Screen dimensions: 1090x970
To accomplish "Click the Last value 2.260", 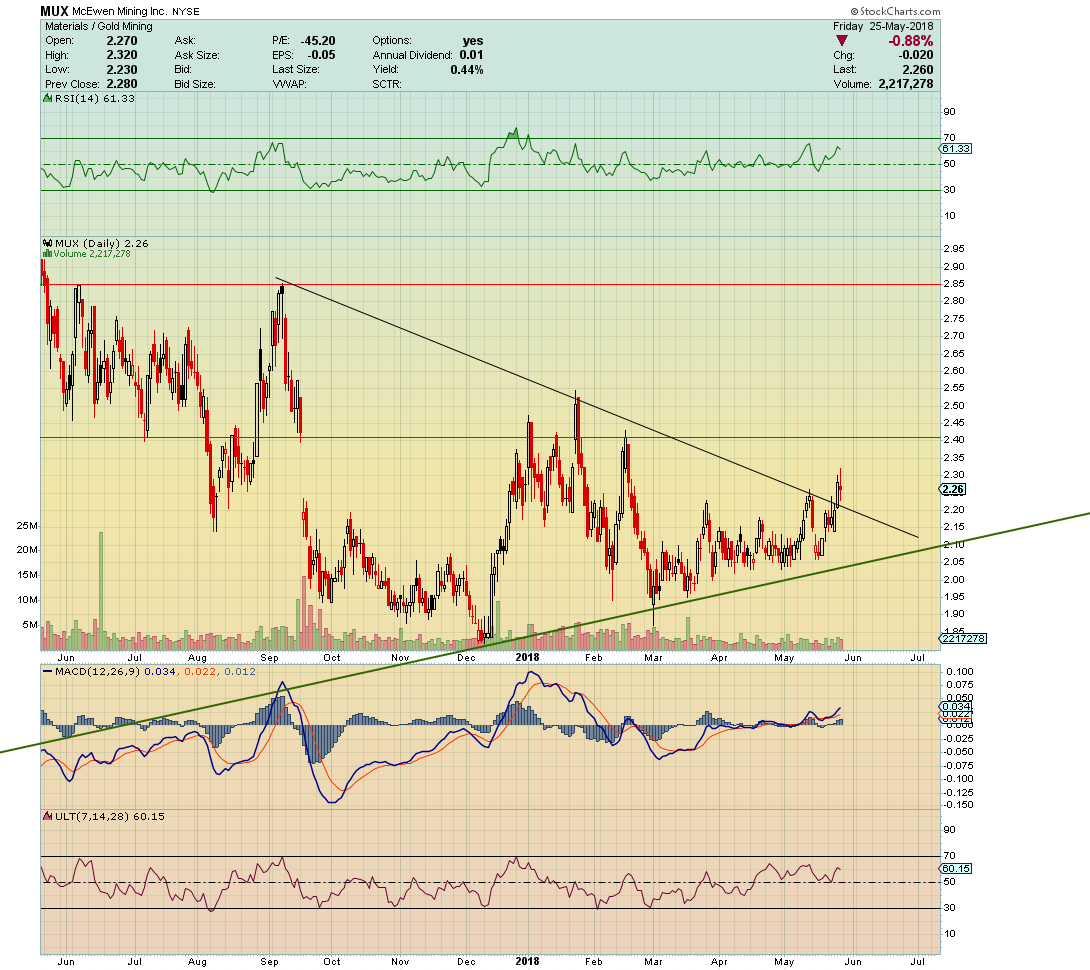I will pyautogui.click(x=918, y=70).
